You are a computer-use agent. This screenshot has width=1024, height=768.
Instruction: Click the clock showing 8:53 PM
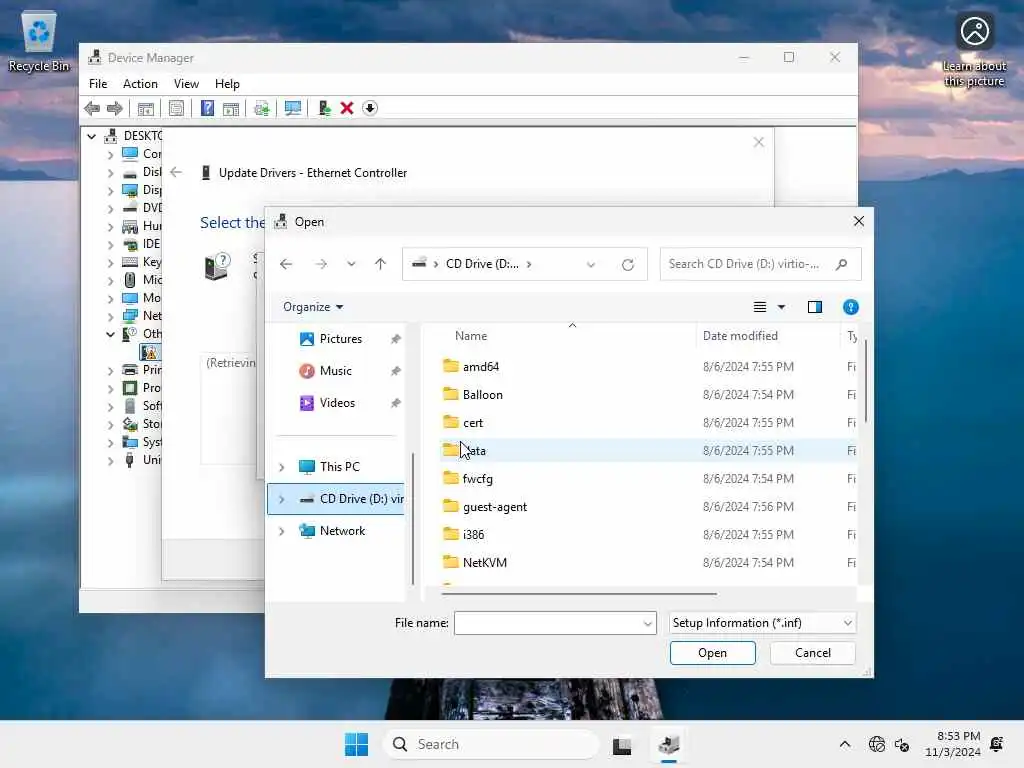[x=953, y=744]
